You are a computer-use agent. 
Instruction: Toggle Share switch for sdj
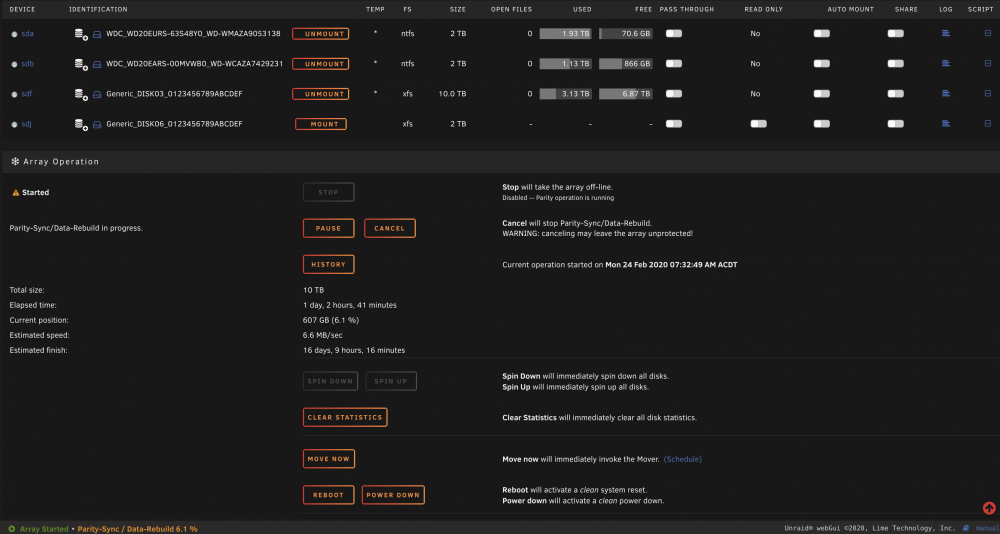click(895, 123)
